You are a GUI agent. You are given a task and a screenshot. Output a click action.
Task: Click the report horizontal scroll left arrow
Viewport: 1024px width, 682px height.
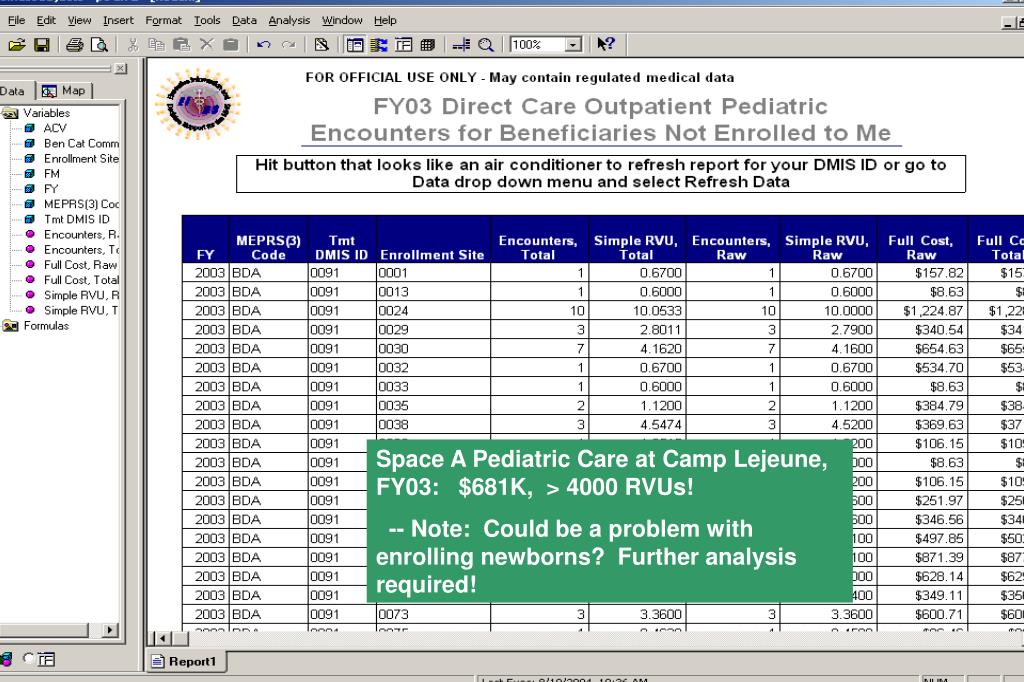click(163, 638)
